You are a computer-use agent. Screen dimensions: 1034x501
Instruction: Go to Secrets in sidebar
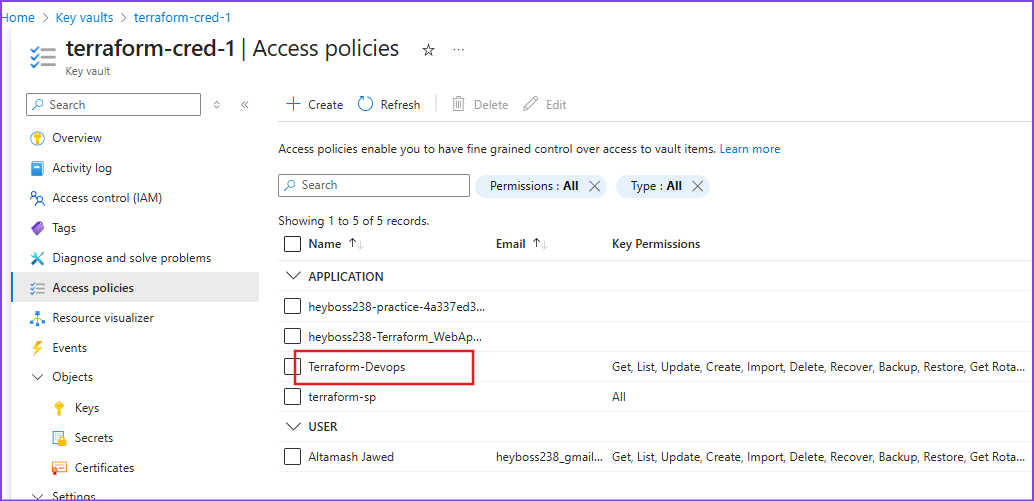(x=94, y=438)
